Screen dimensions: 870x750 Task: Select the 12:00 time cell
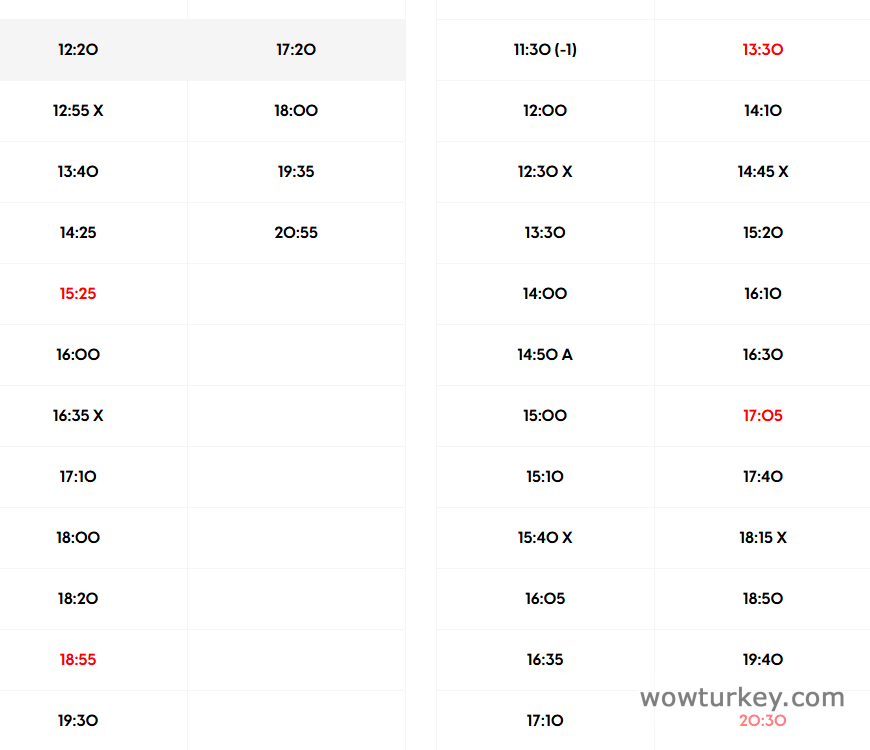point(545,111)
